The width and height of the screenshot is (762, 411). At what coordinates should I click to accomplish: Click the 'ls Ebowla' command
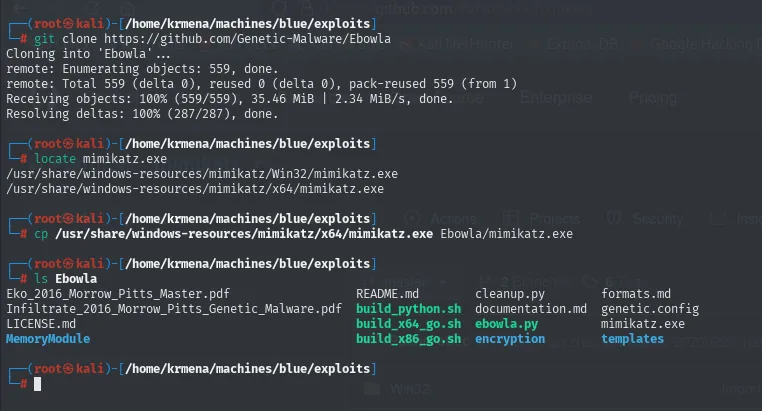pyautogui.click(x=65, y=279)
